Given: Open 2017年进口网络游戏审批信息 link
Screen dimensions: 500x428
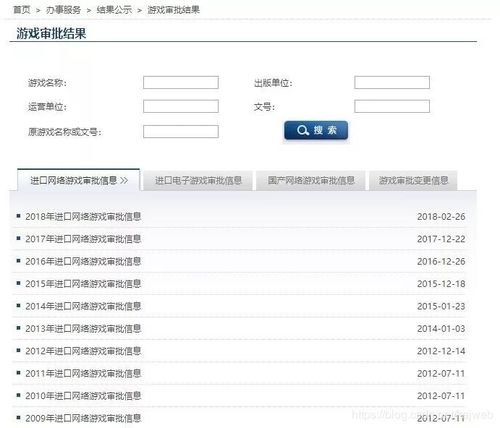Looking at the screenshot, I should tap(83, 239).
